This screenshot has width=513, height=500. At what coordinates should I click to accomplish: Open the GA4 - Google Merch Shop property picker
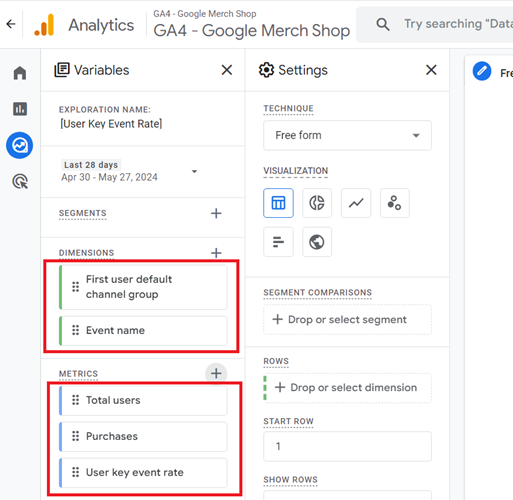[251, 25]
